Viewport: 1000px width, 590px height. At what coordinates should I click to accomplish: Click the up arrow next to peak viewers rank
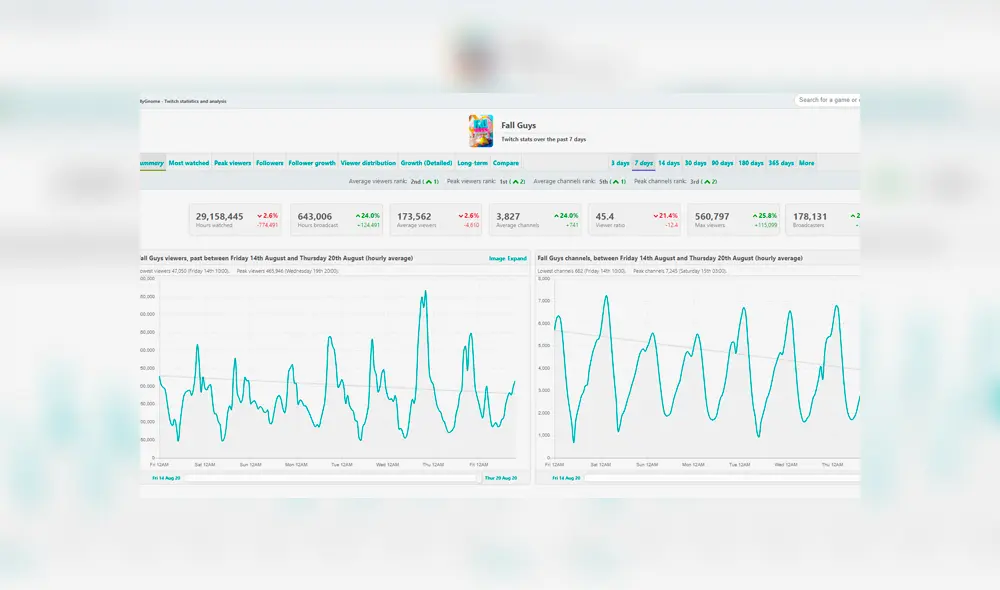tap(518, 182)
